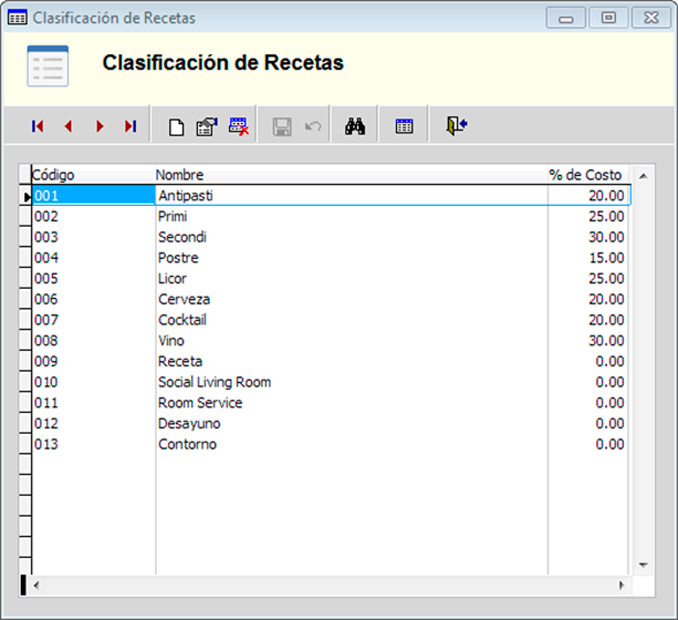Exit the form using the door icon
Viewport: 678px width, 620px height.
click(x=457, y=126)
